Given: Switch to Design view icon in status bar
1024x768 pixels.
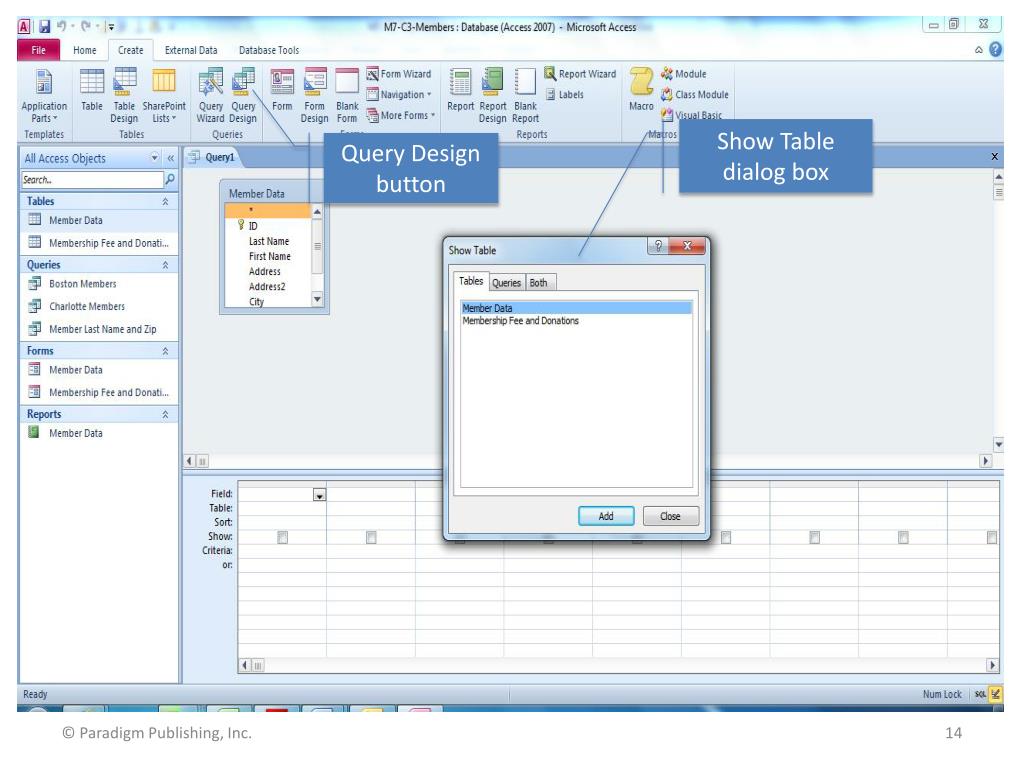Looking at the screenshot, I should [995, 694].
